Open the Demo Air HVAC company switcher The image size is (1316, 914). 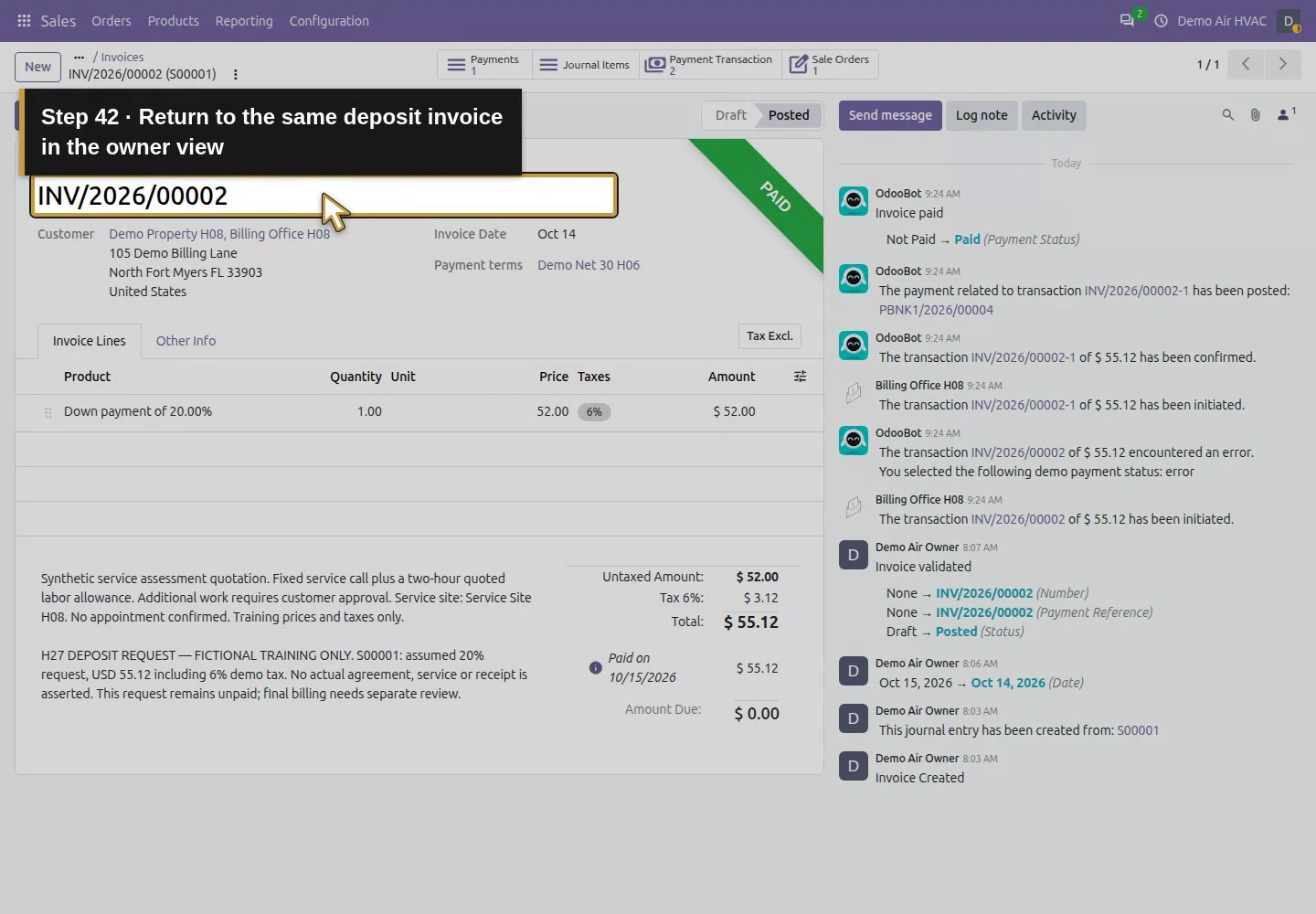[x=1222, y=21]
